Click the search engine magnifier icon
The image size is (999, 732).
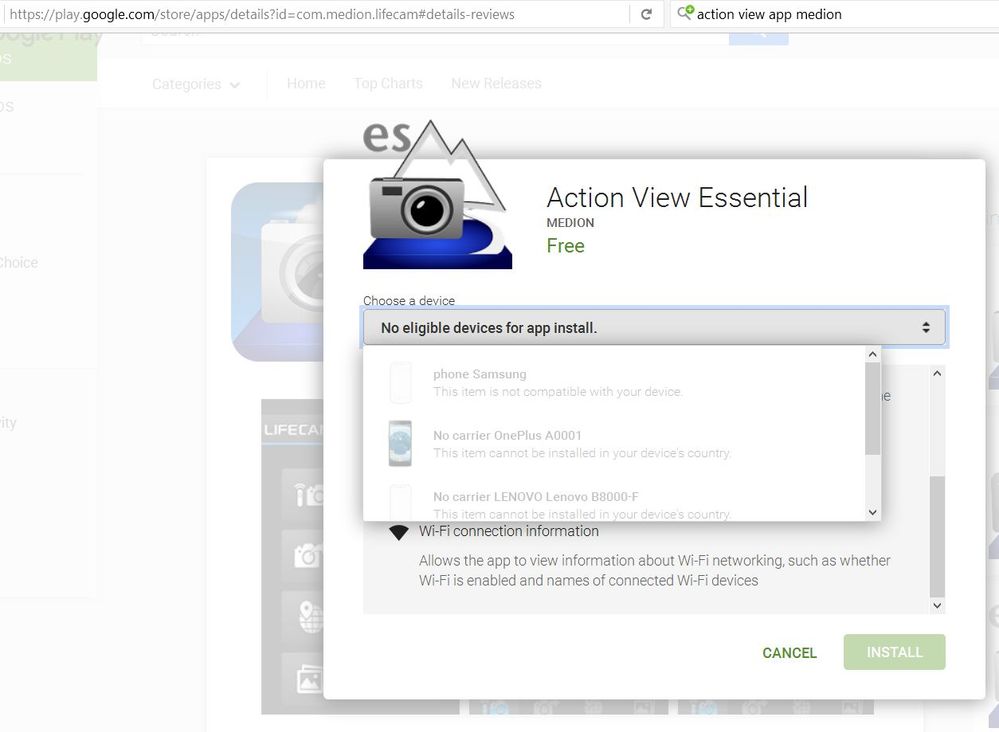685,13
